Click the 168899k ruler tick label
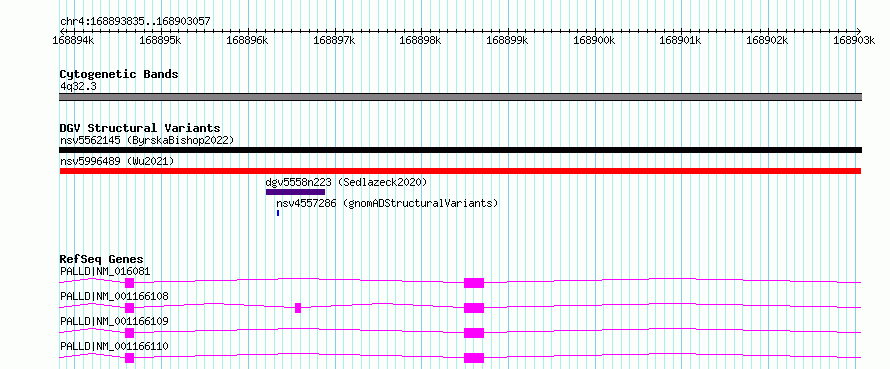The height and width of the screenshot is (369, 890). tap(507, 40)
